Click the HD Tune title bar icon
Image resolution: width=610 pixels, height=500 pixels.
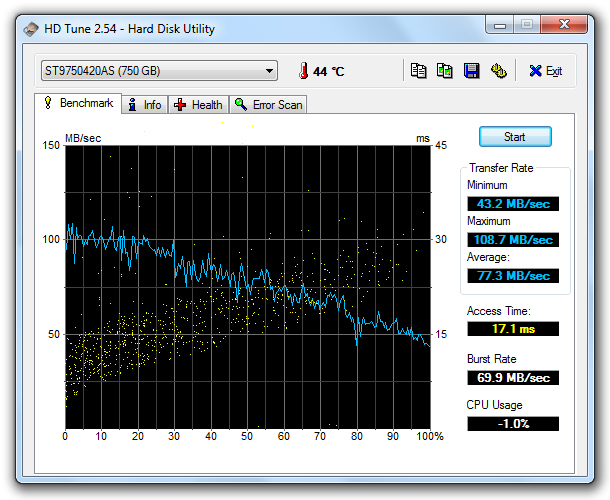click(x=31, y=29)
